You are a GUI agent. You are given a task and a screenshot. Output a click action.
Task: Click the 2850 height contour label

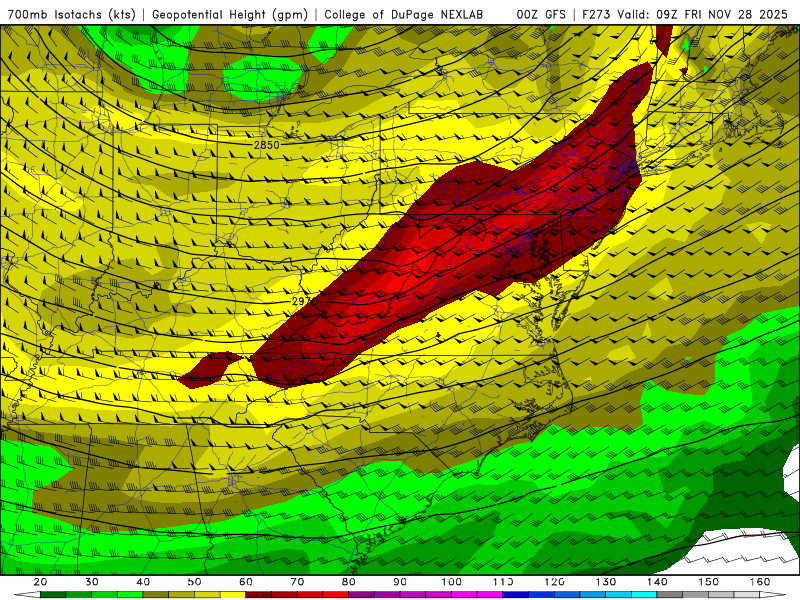267,145
